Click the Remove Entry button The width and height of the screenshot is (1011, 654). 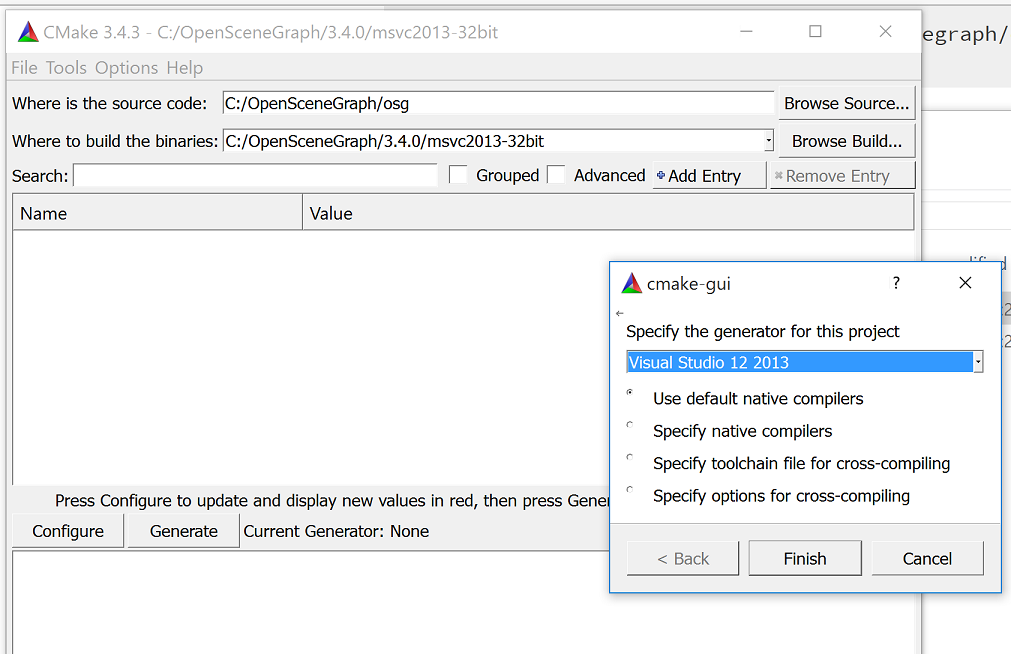point(843,175)
